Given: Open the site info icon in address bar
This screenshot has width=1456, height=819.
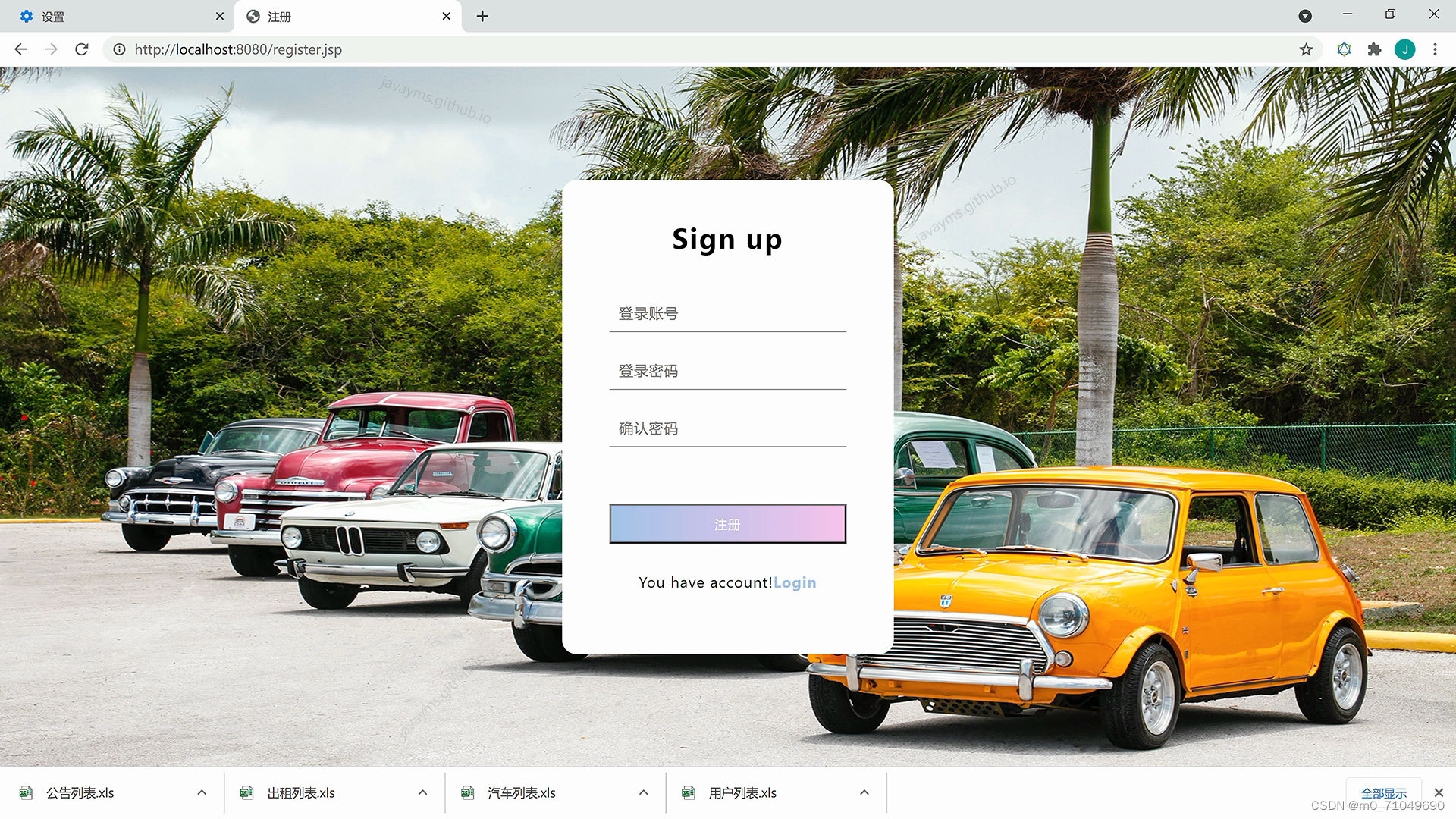Looking at the screenshot, I should [x=119, y=49].
